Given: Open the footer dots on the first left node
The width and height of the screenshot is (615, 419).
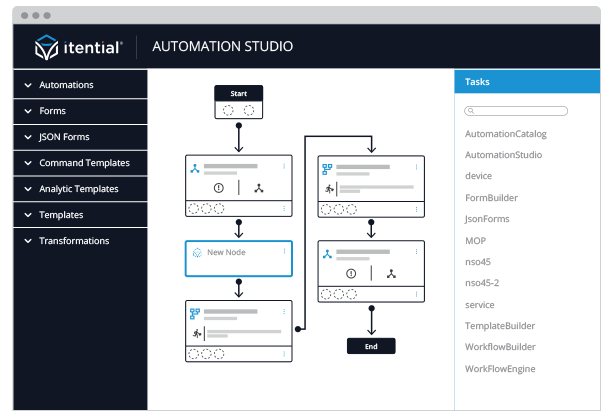Looking at the screenshot, I should point(284,209).
